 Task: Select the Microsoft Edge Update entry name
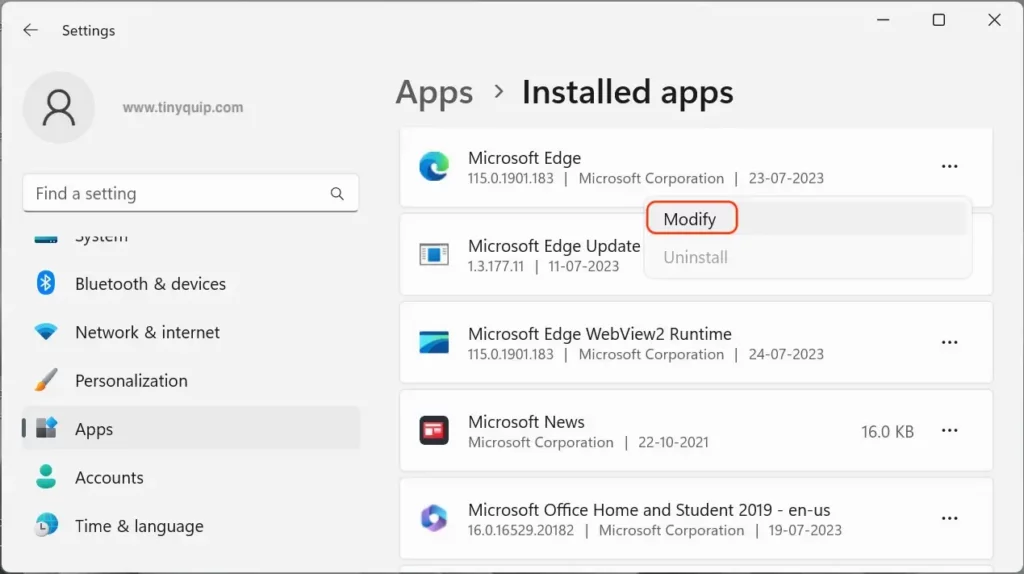click(x=554, y=246)
